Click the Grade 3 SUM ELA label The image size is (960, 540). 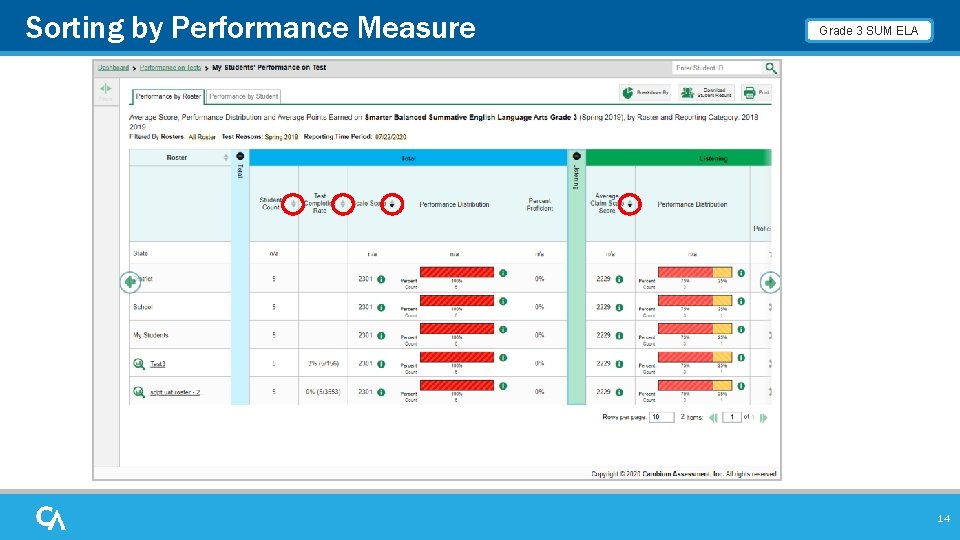(869, 31)
